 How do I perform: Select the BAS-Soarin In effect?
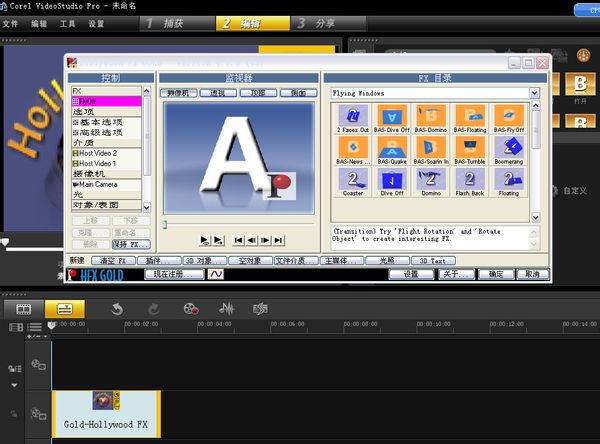431,150
